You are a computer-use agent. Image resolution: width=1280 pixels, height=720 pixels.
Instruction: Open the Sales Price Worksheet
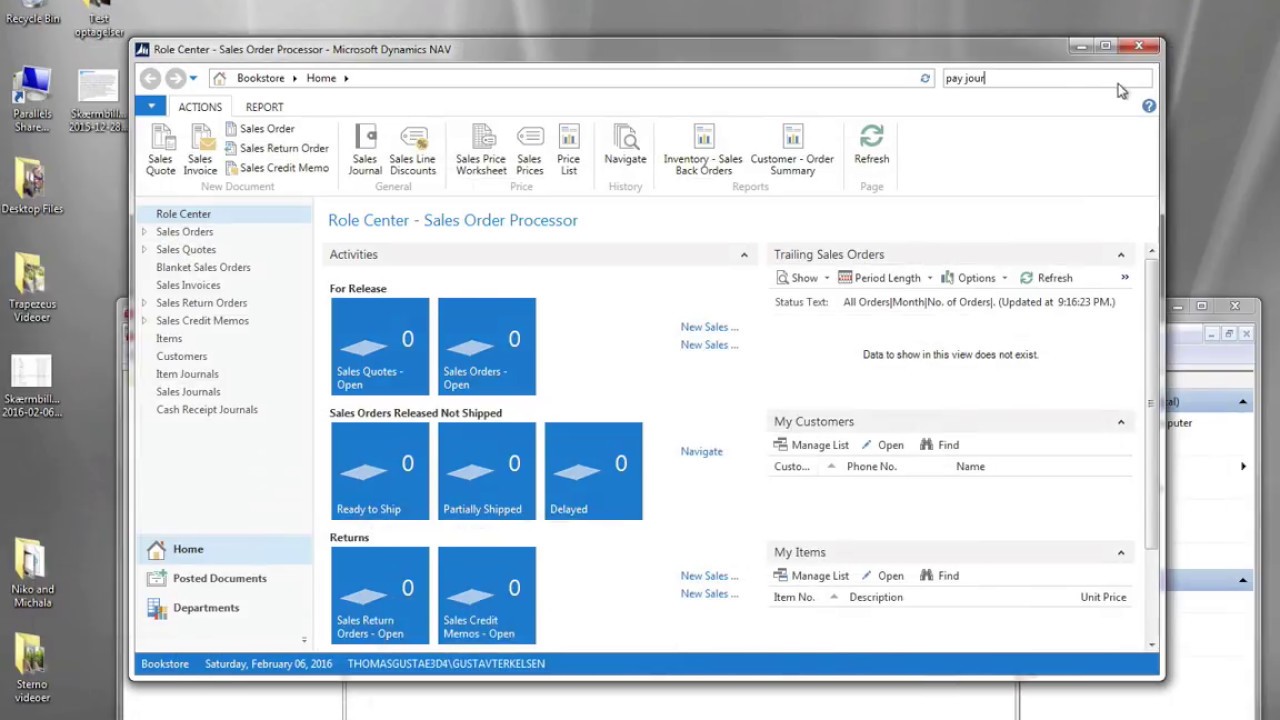click(x=481, y=150)
